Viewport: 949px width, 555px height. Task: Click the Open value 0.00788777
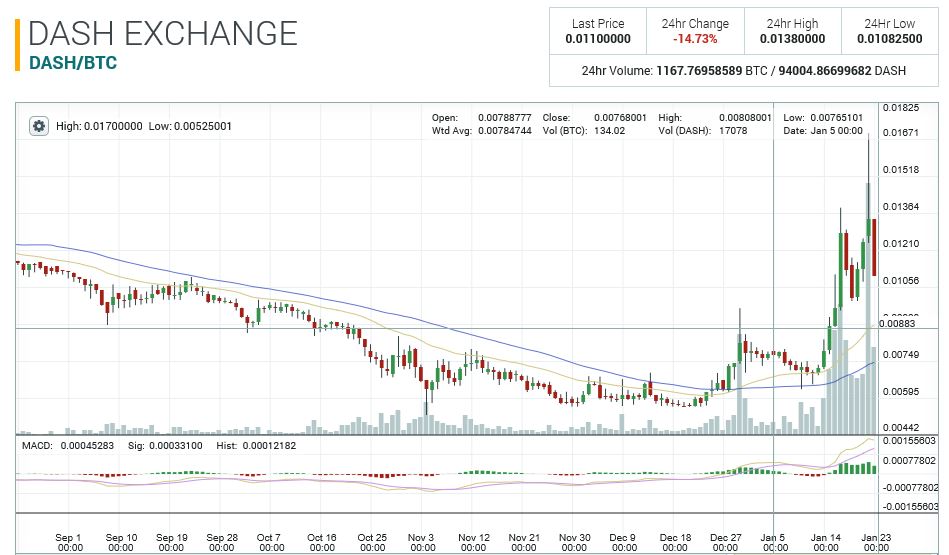tap(505, 117)
